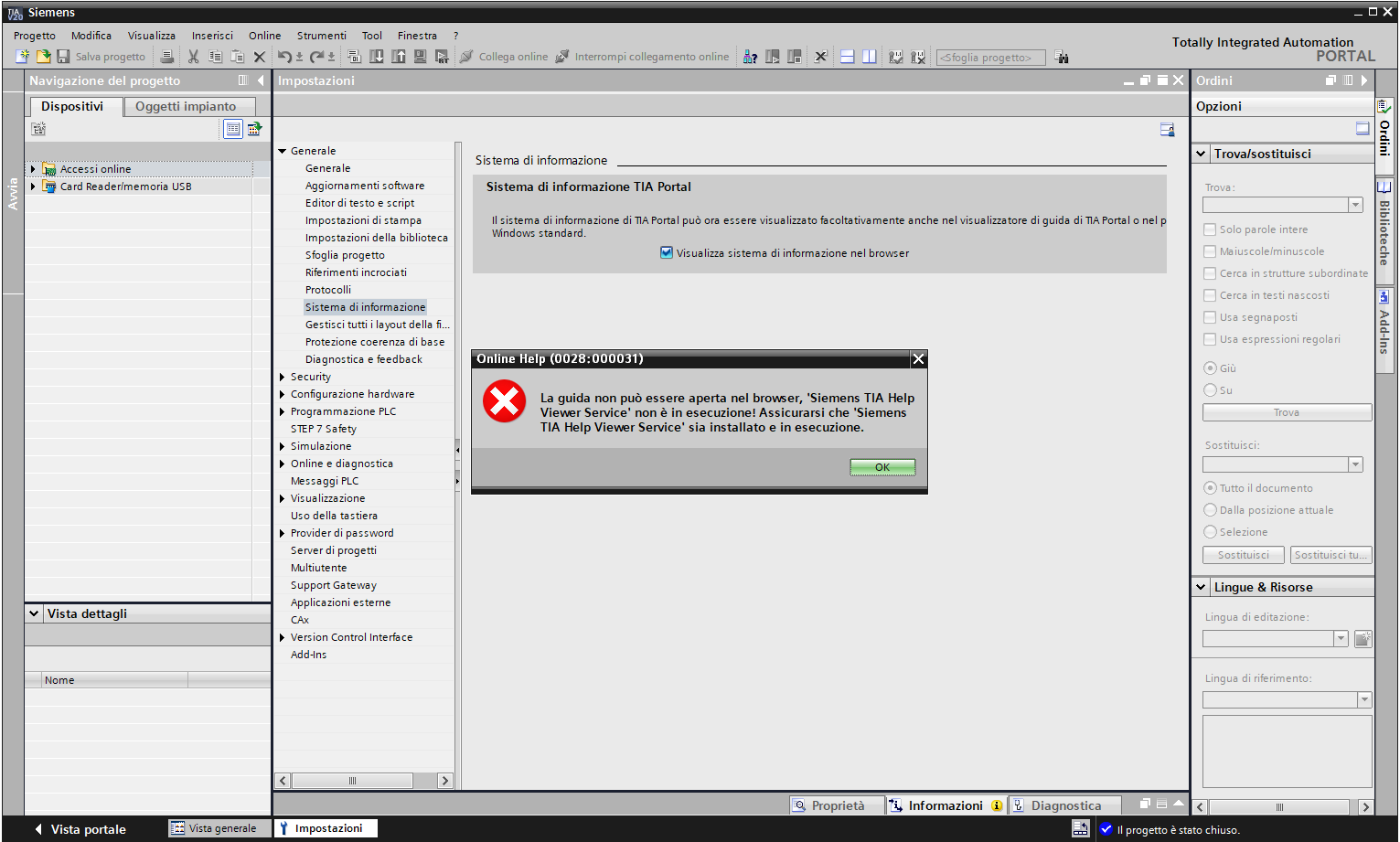Click the Compile toolbar icon
Screen dimensions: 1400x842
click(x=355, y=57)
